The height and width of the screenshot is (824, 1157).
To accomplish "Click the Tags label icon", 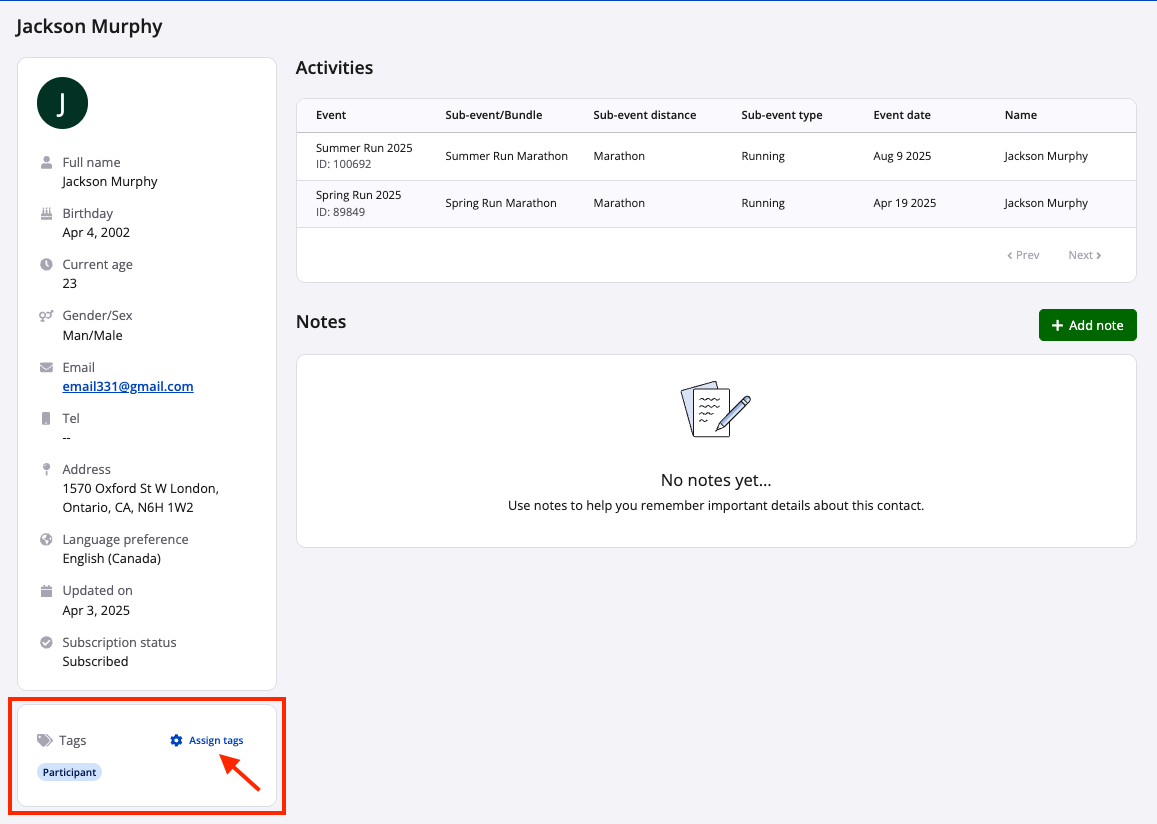I will [x=45, y=741].
